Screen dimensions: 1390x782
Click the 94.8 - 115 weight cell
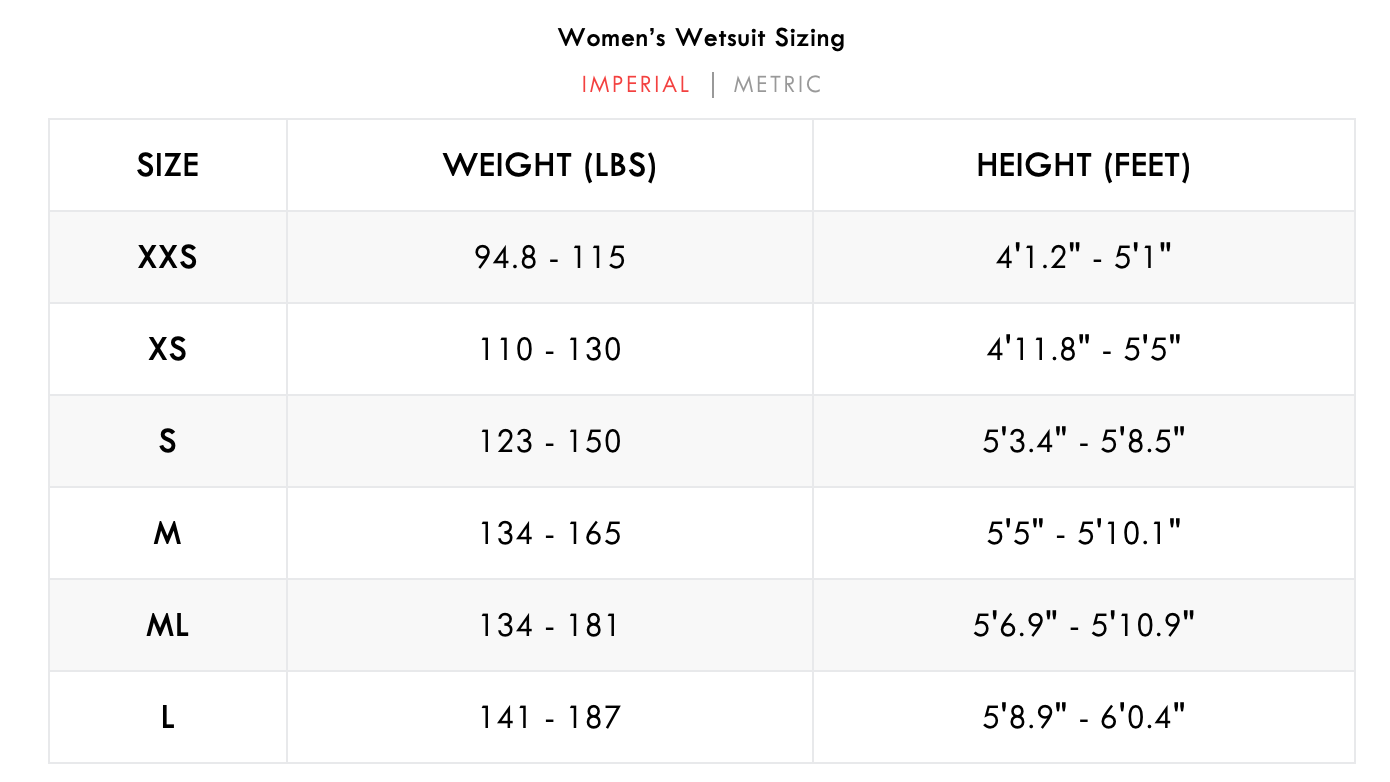(x=550, y=257)
